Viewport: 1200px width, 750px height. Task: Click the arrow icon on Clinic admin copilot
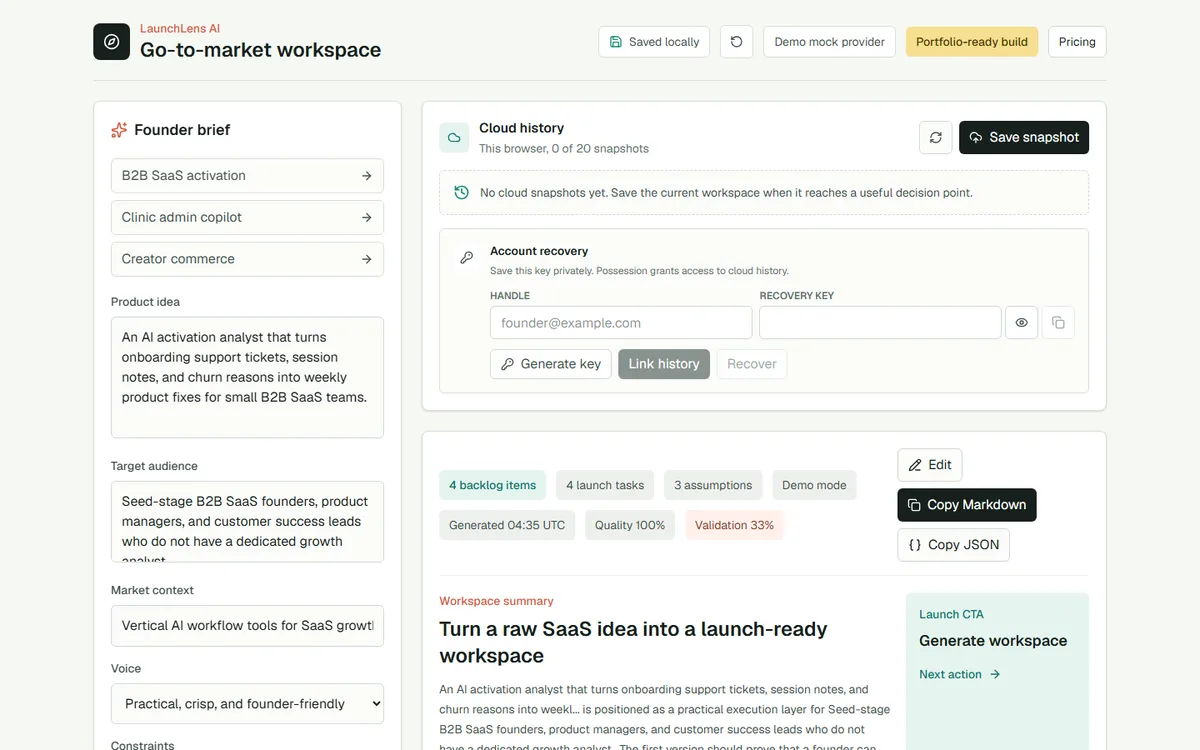pyautogui.click(x=367, y=217)
